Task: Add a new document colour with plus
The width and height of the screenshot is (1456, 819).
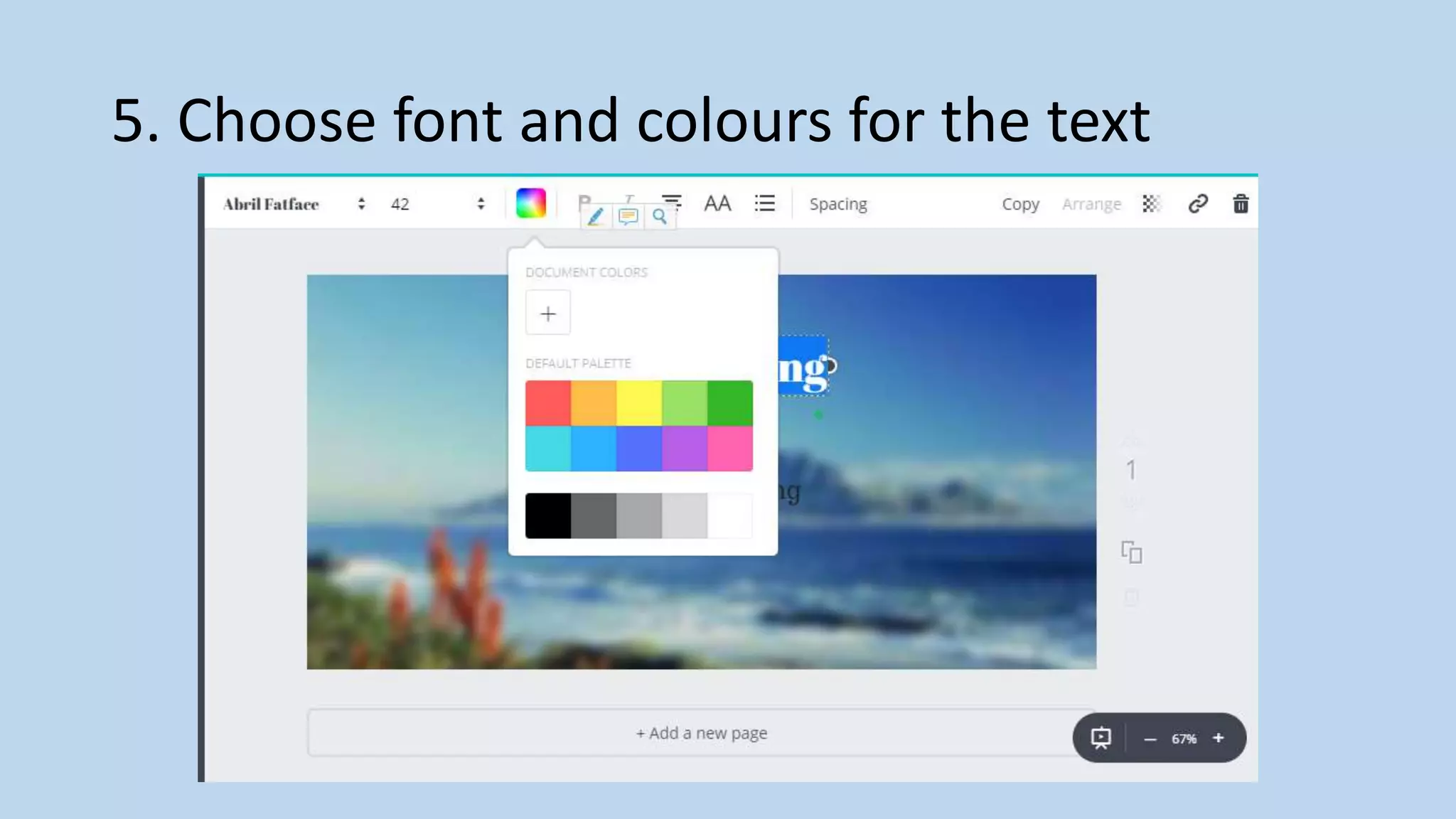Action: click(547, 313)
